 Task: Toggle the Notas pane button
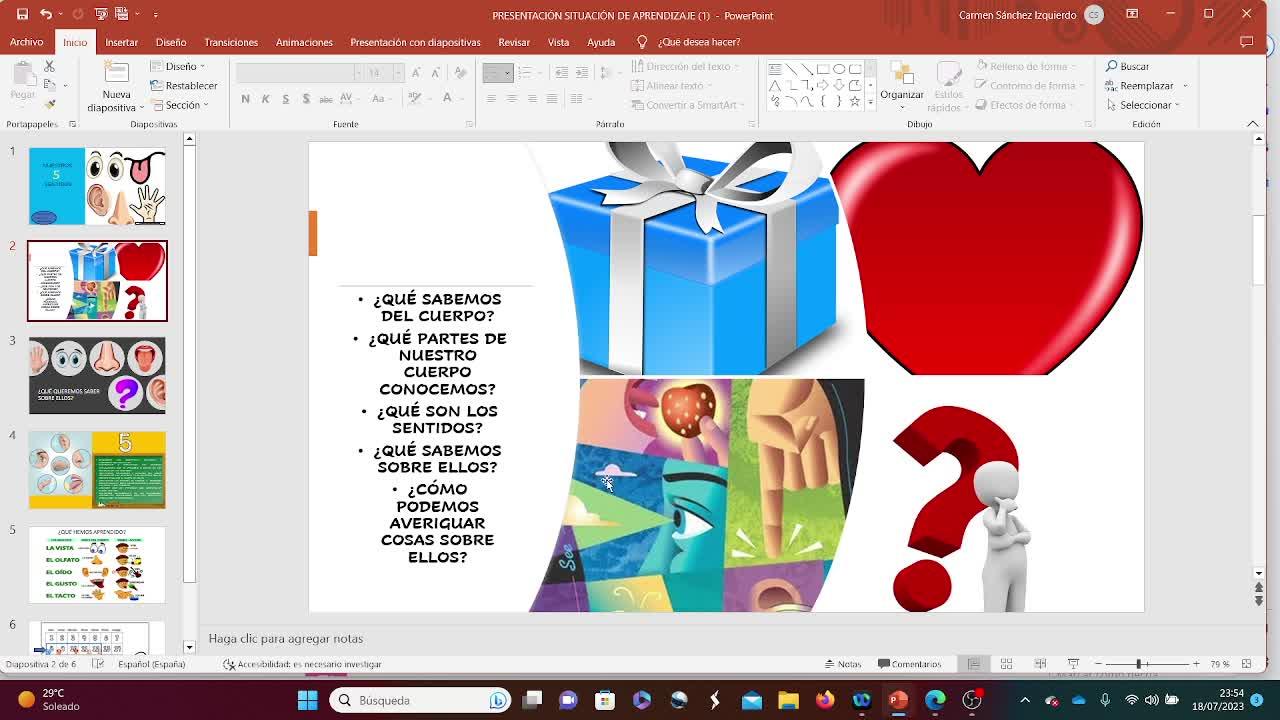point(842,664)
